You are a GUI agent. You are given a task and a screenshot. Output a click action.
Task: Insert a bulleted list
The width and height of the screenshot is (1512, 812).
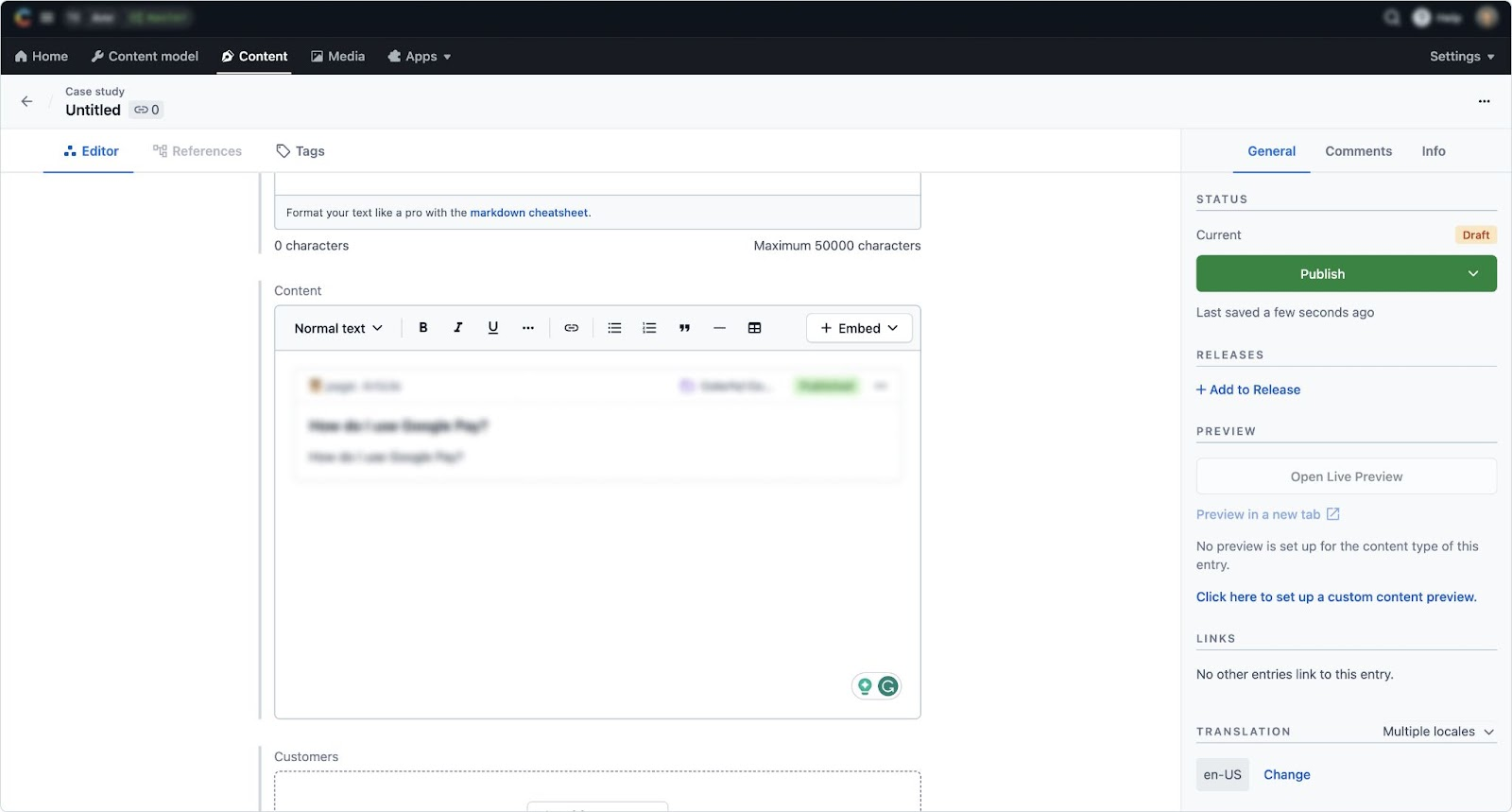[x=614, y=328]
